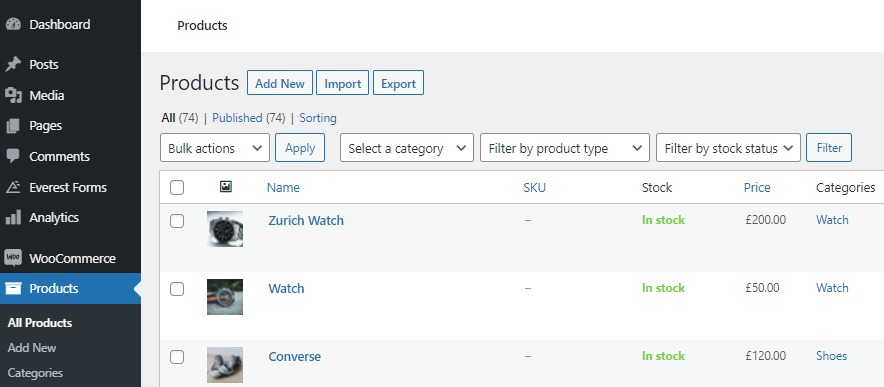Sort by SKU column header
Viewport: 884px width, 387px height.
[x=534, y=187]
